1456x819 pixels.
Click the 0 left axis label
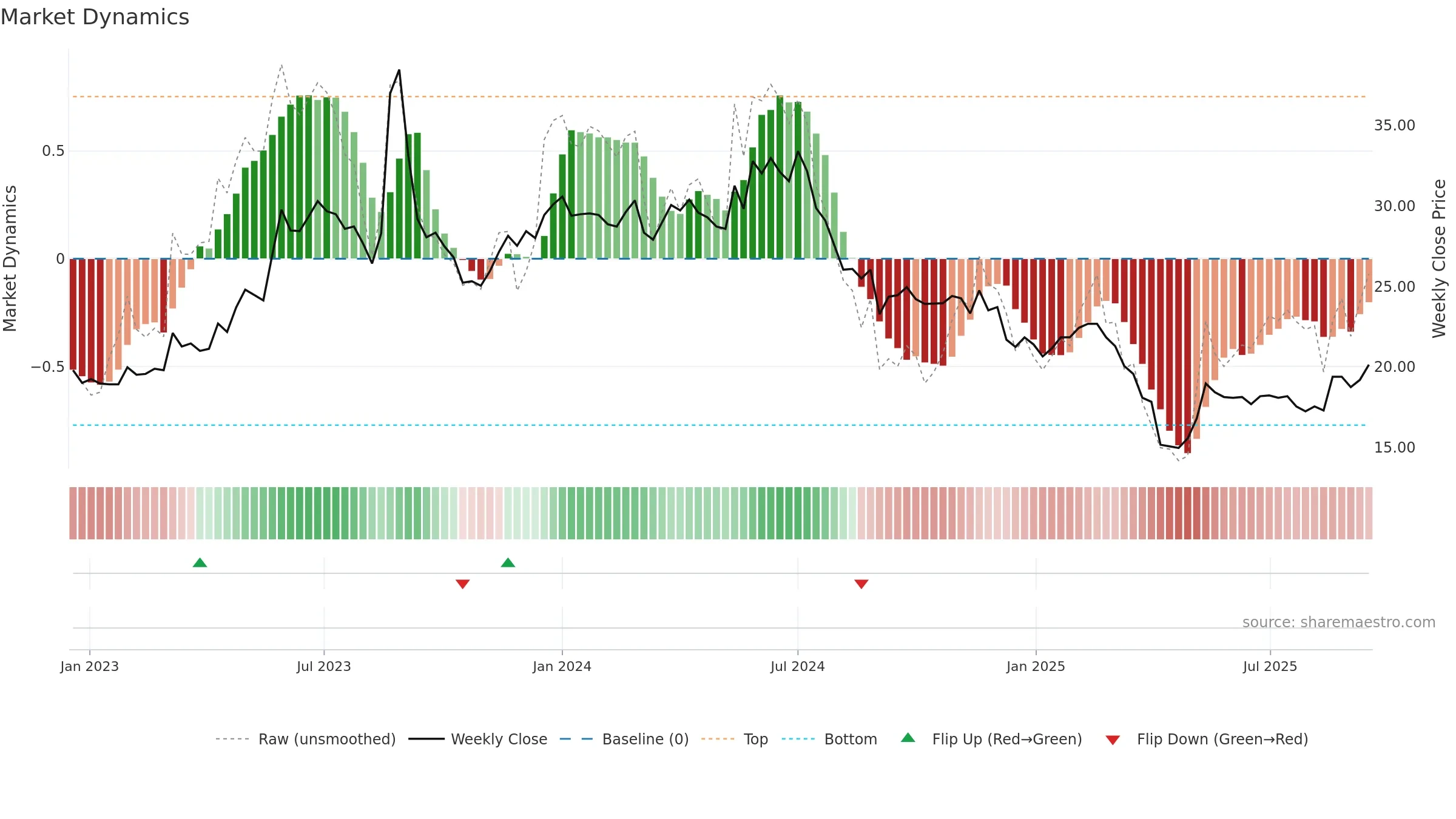pyautogui.click(x=60, y=259)
